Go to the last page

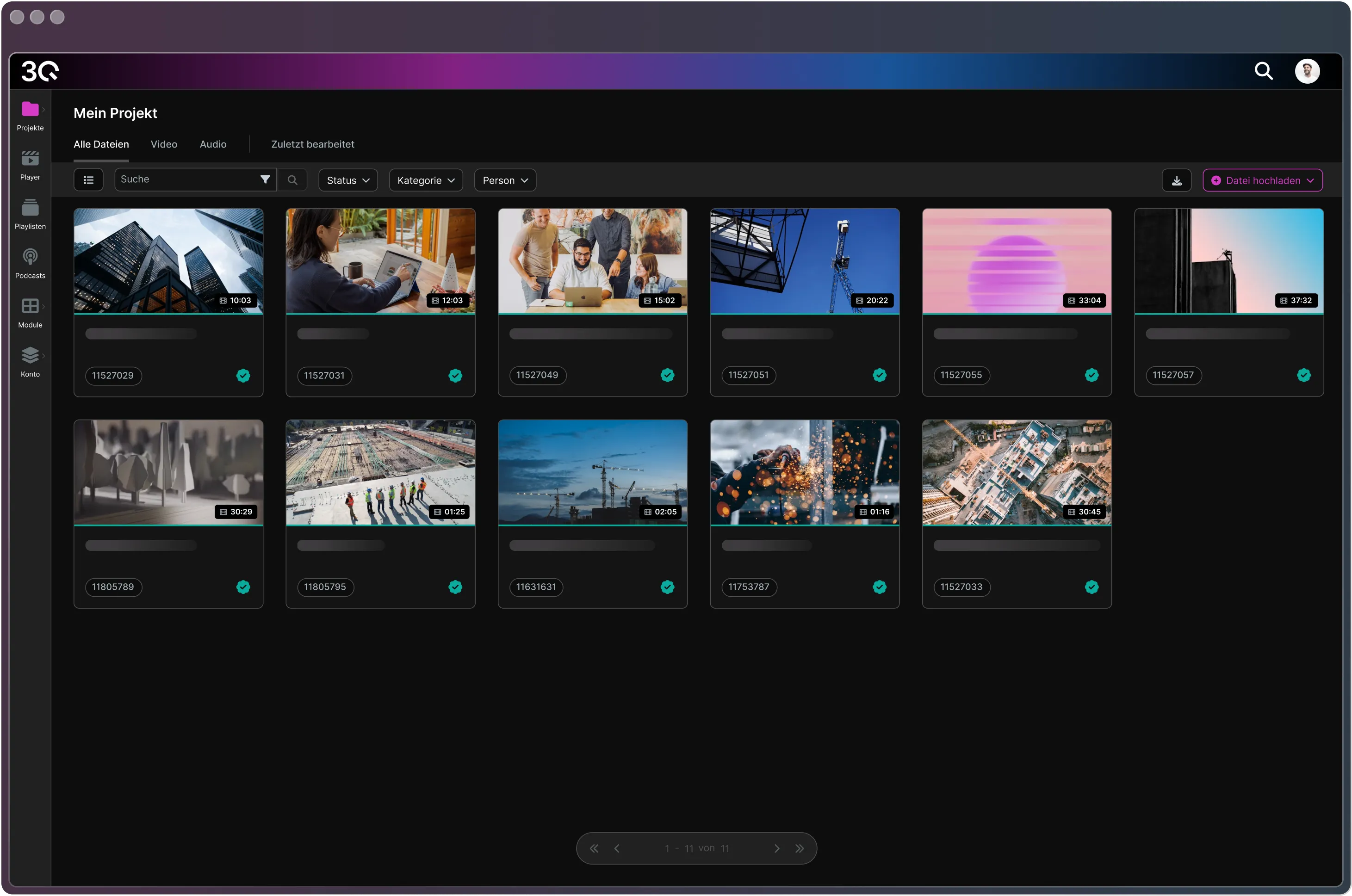800,848
